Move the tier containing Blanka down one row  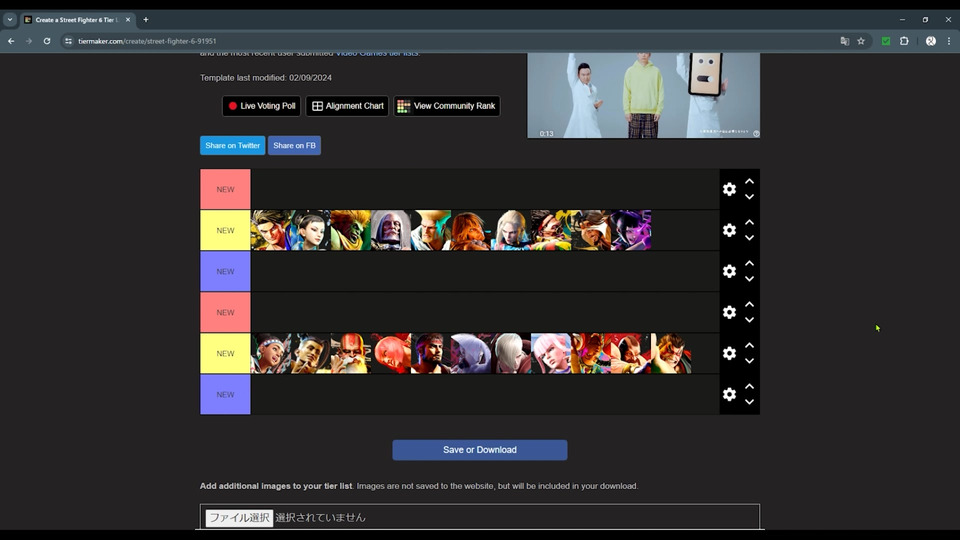pyautogui.click(x=749, y=238)
